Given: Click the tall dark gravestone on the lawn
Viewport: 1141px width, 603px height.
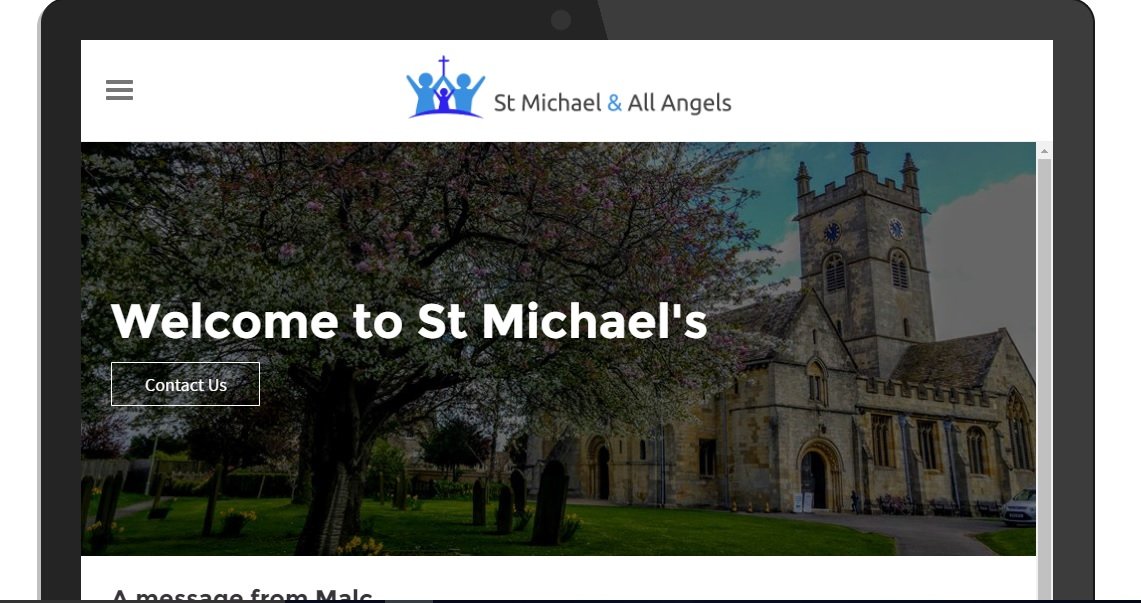Looking at the screenshot, I should point(549,502).
